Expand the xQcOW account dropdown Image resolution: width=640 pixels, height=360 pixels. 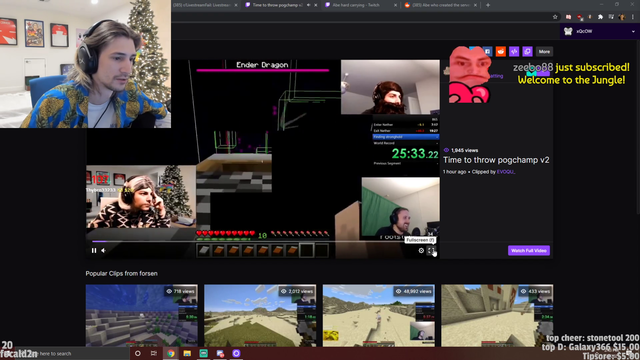point(633,31)
